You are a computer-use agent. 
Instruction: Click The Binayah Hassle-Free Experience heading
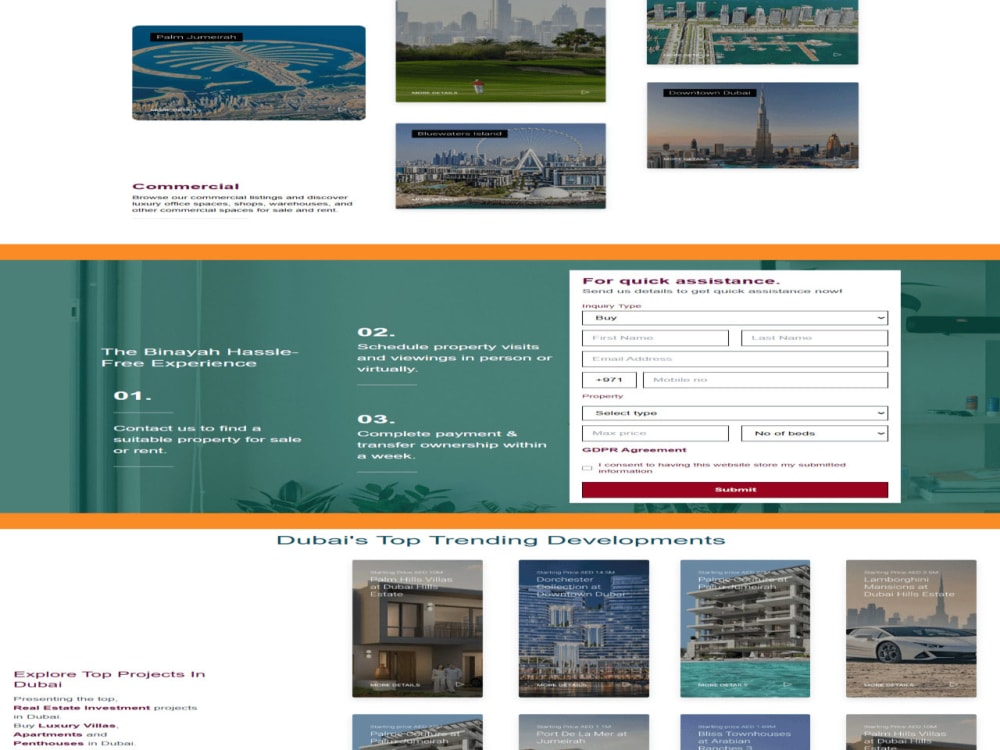click(x=200, y=357)
